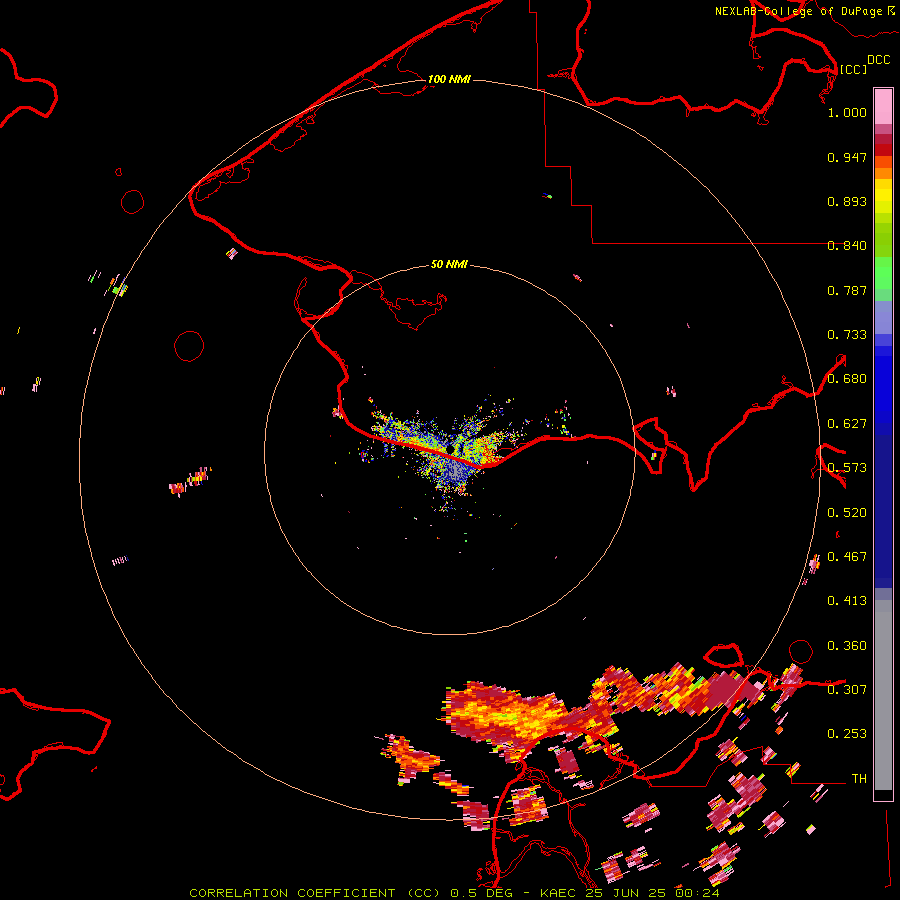
Task: Pick the bright red color bar segment
Action: click(883, 150)
